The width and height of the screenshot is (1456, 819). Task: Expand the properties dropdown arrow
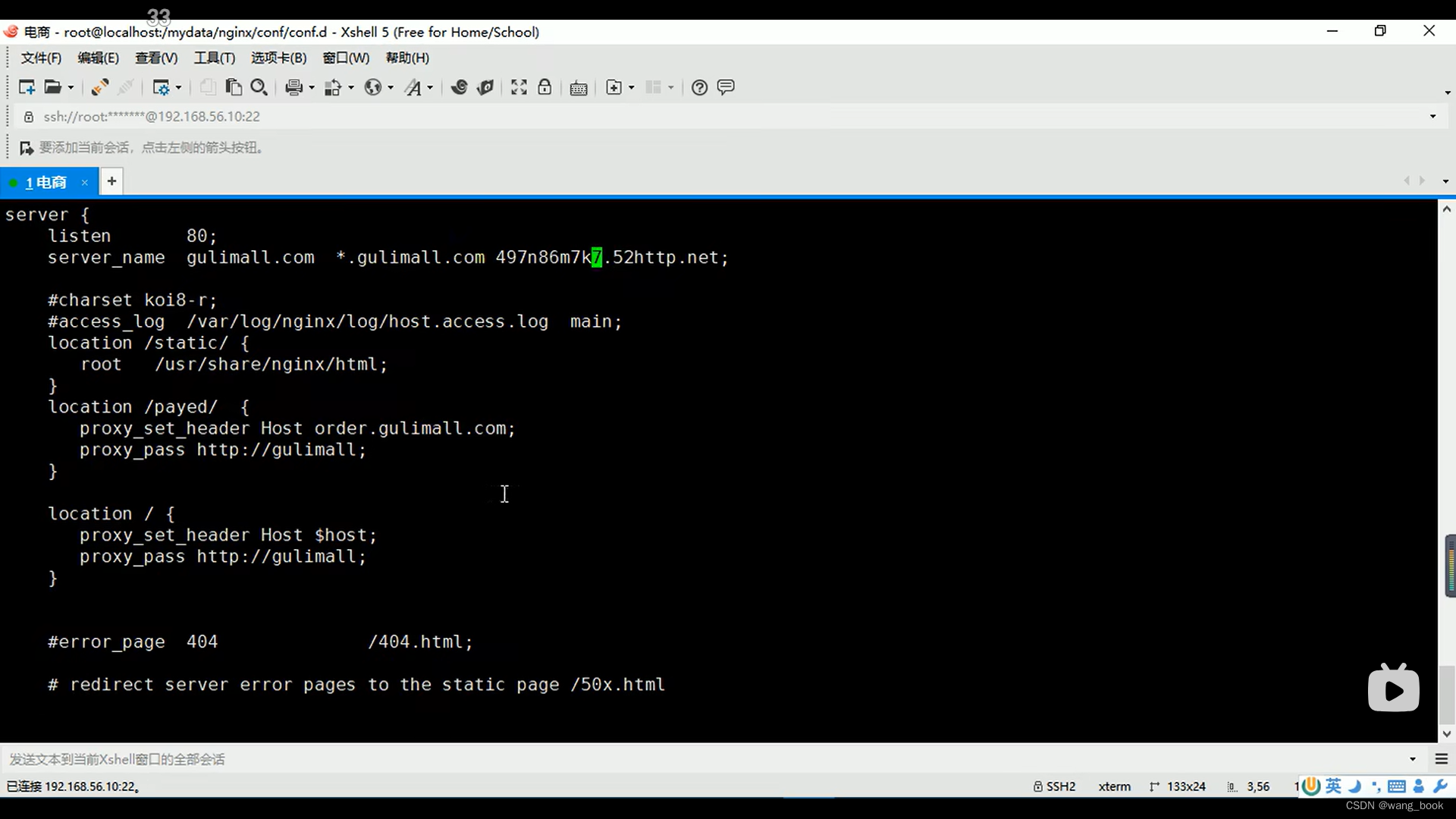click(179, 88)
